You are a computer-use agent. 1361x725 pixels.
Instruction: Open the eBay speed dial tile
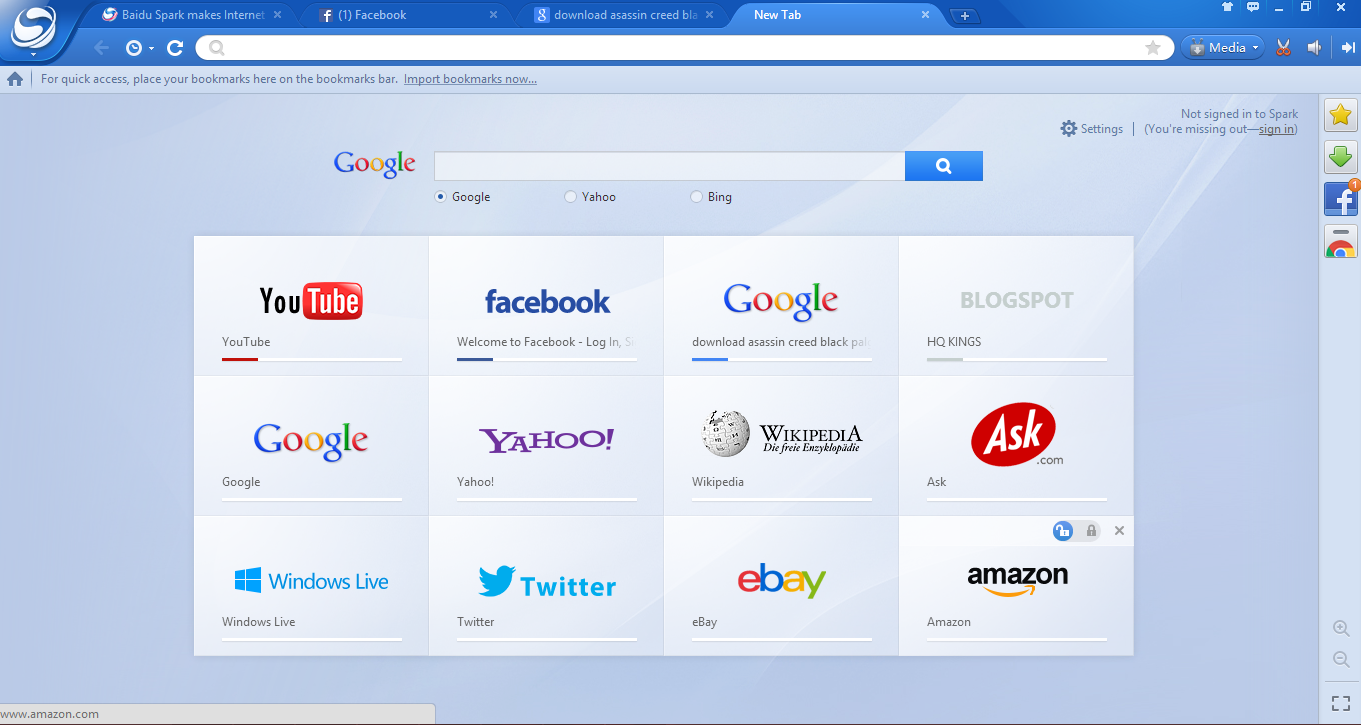(x=781, y=586)
